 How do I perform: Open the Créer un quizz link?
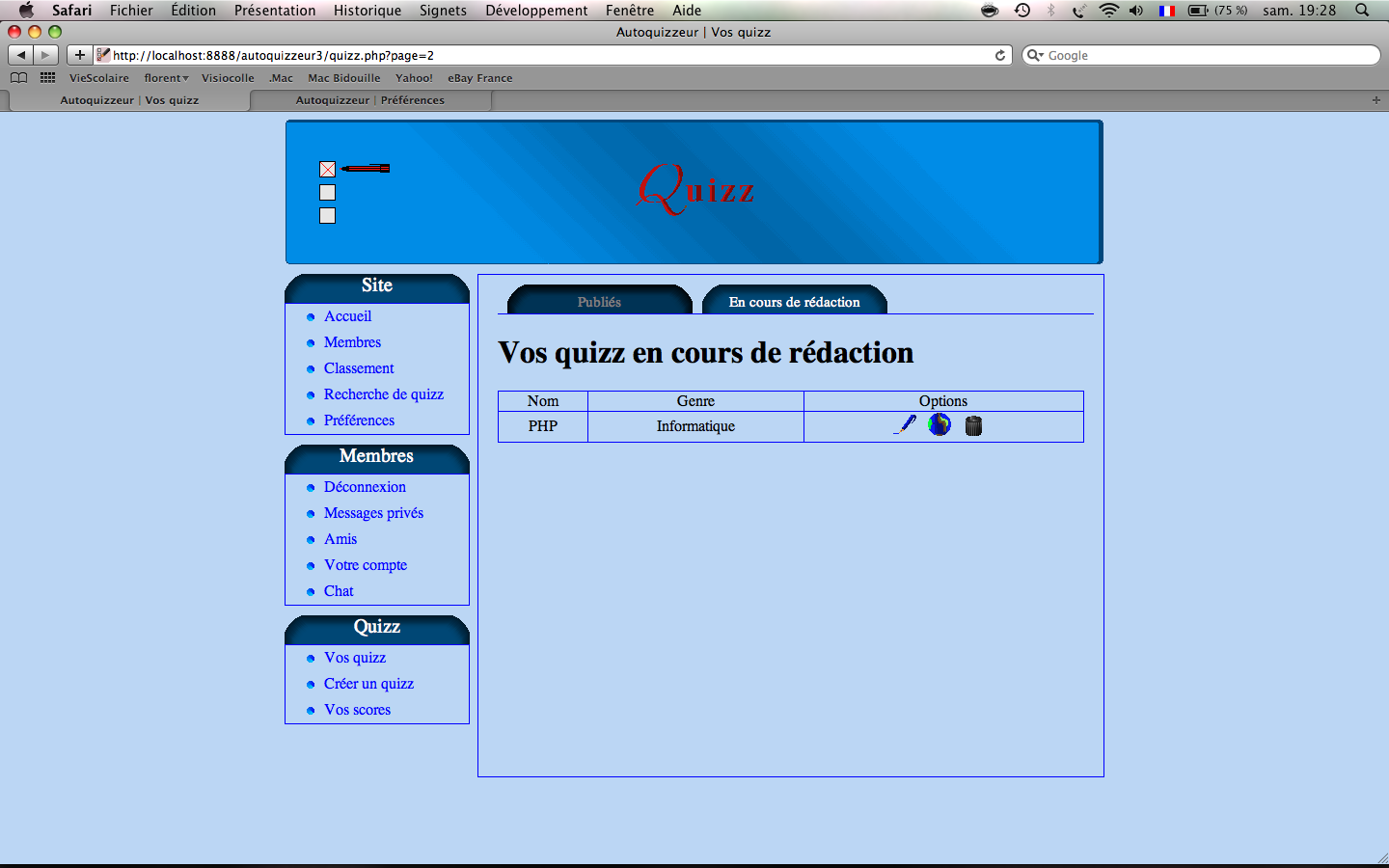click(x=368, y=684)
